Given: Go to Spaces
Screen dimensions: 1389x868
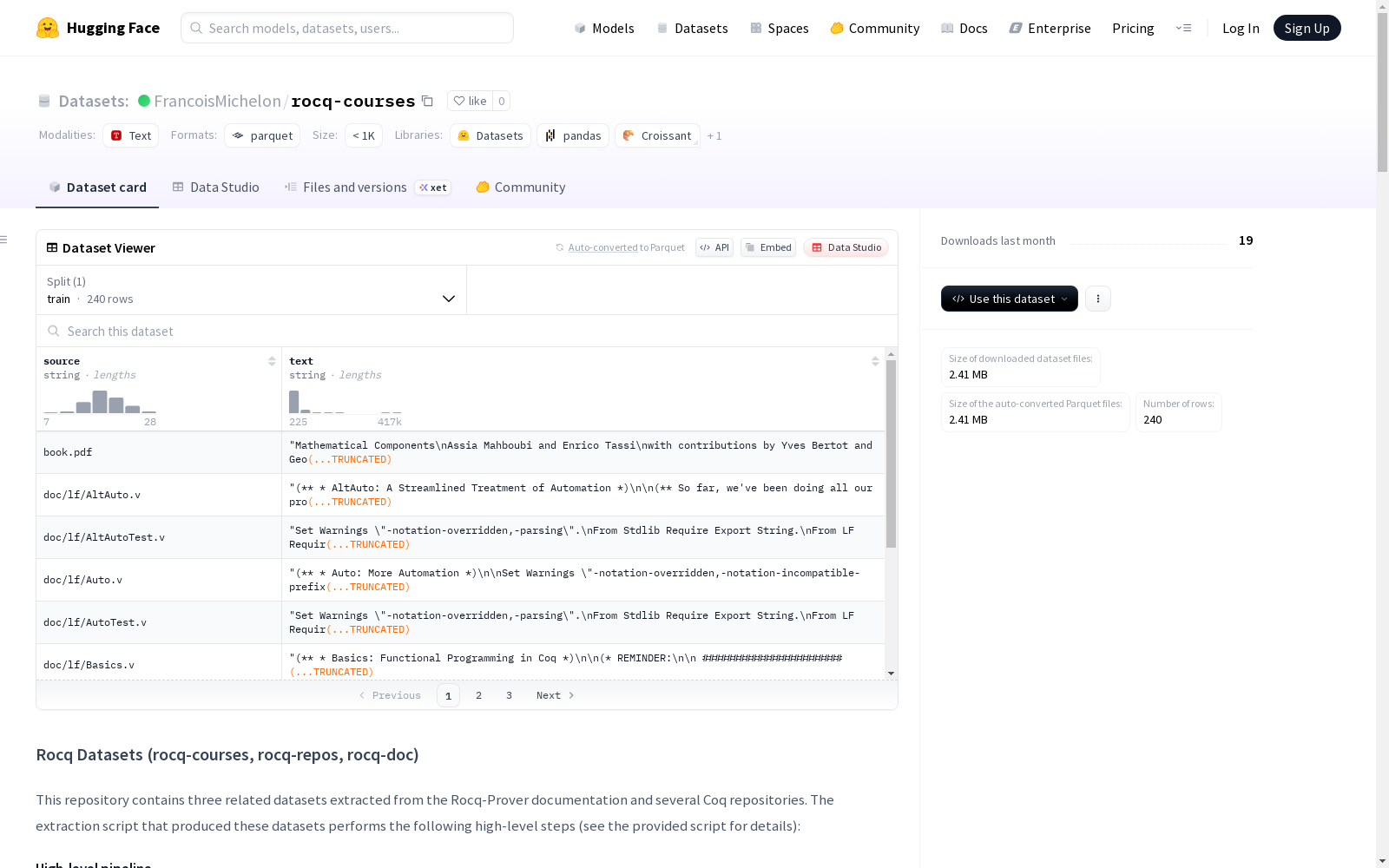Looking at the screenshot, I should (x=780, y=28).
